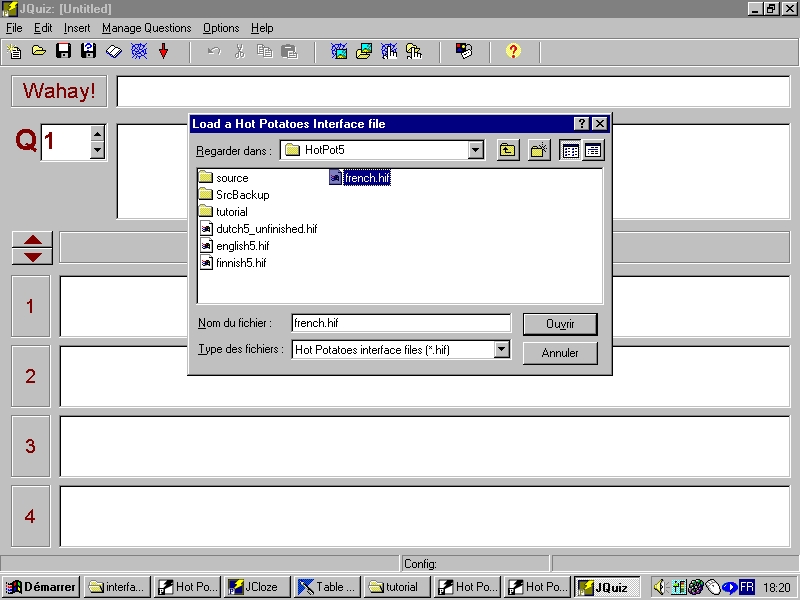Click the answer 2 number button

pyautogui.click(x=31, y=376)
